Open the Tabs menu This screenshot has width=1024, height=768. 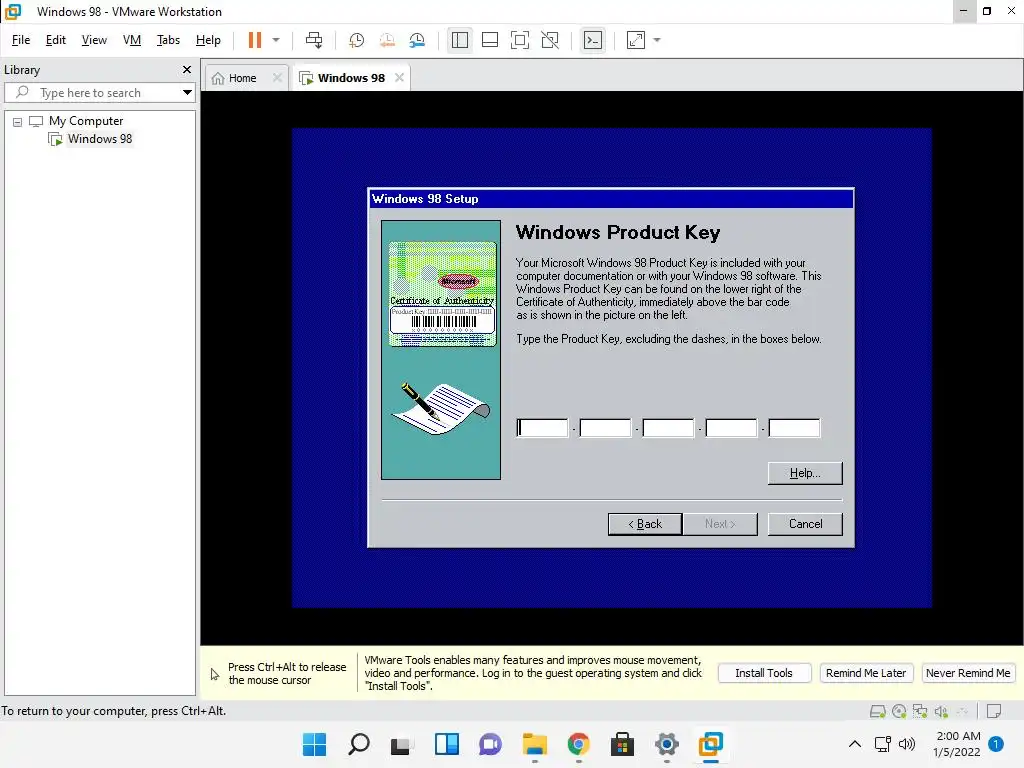click(168, 40)
